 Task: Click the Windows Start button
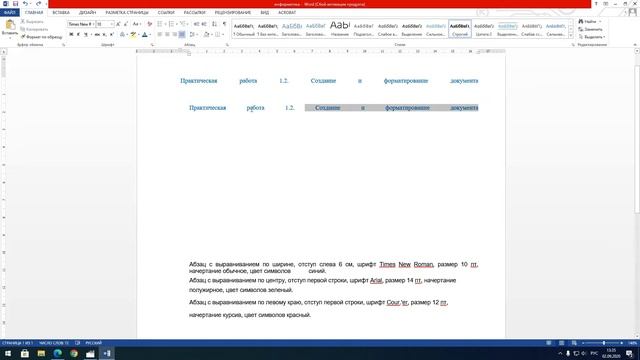(8, 353)
